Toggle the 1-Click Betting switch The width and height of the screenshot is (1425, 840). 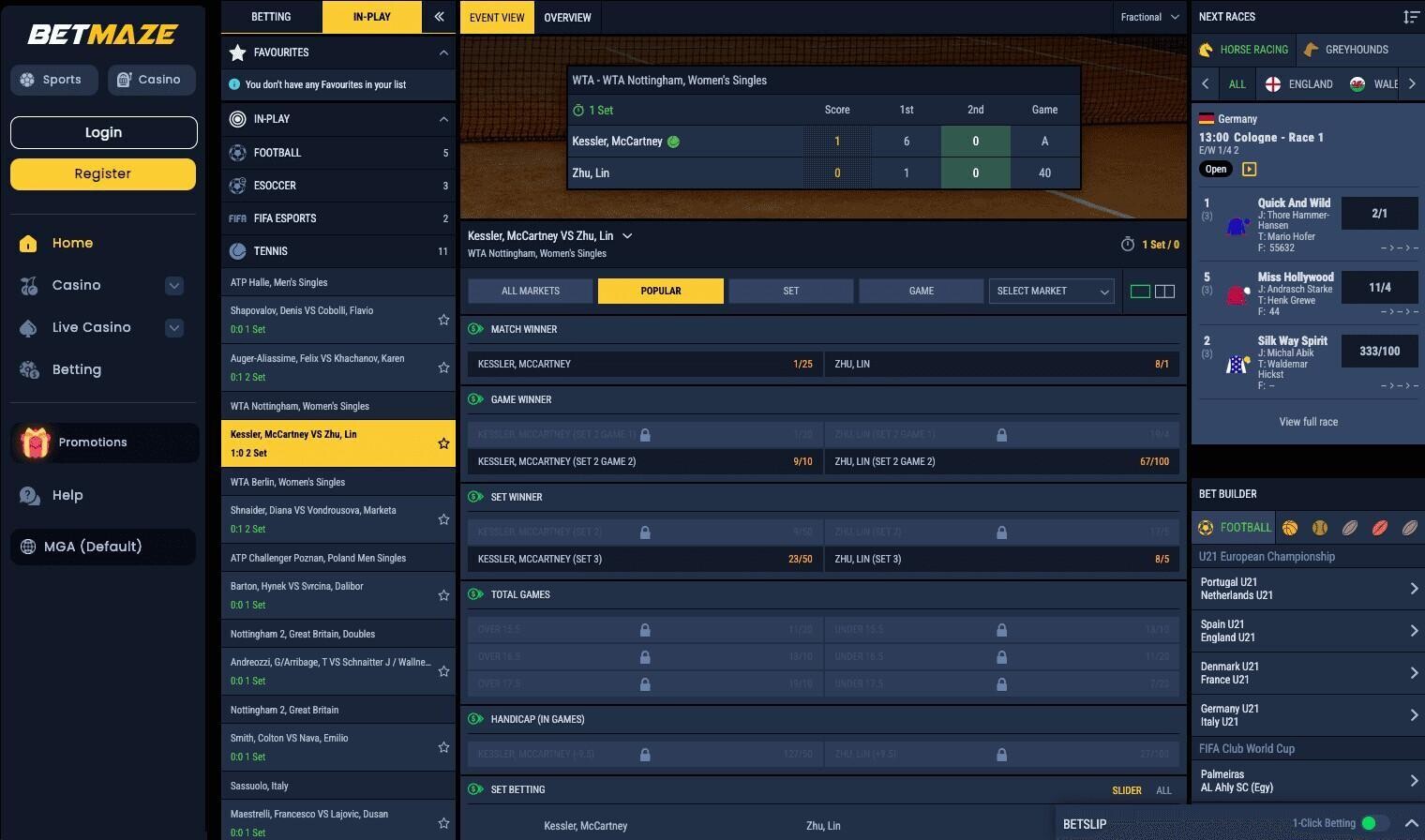1375,823
